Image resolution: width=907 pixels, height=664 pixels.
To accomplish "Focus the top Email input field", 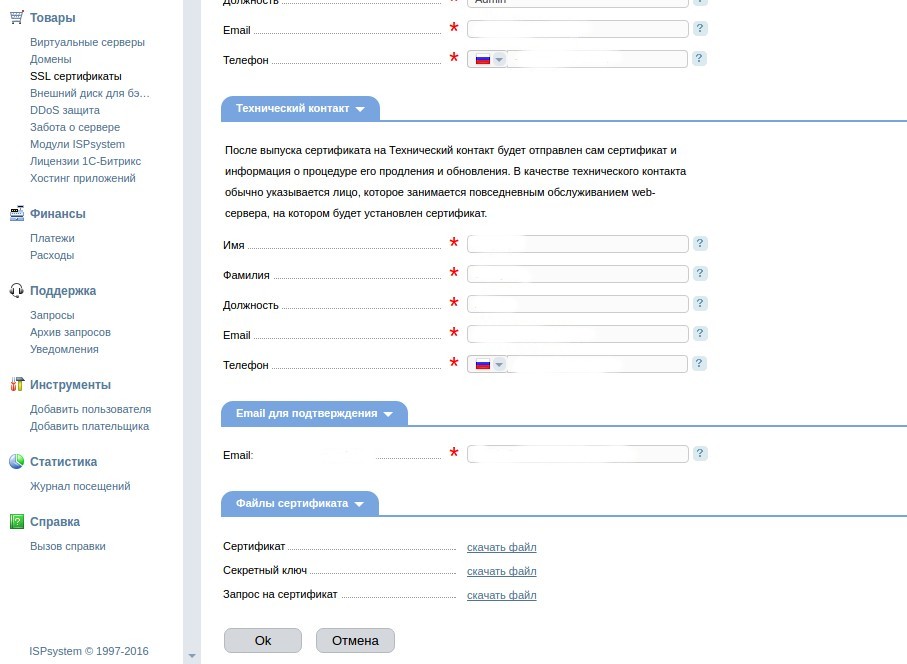I will (x=578, y=29).
